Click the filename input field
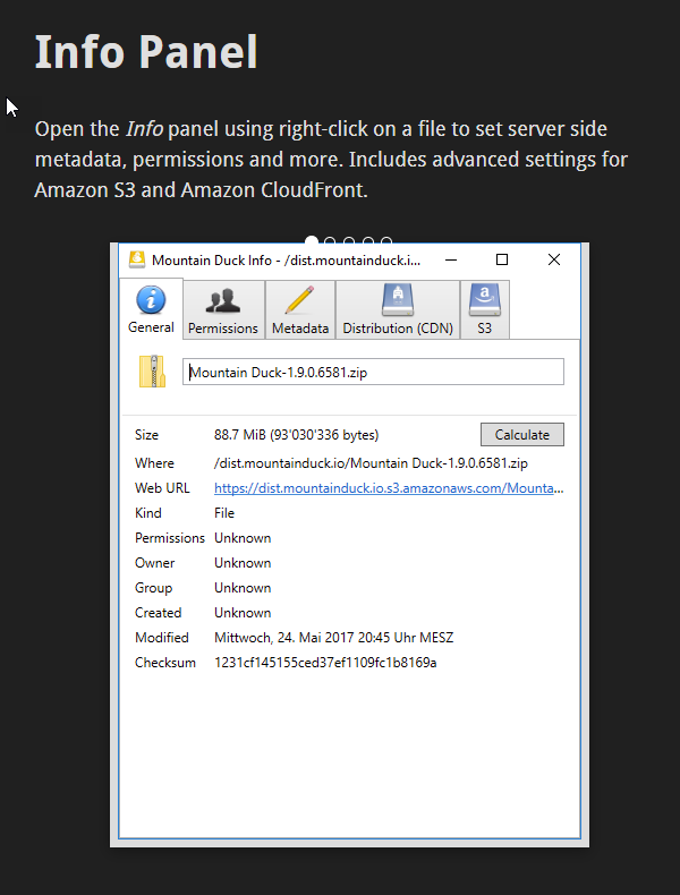This screenshot has width=680, height=895. 373,372
